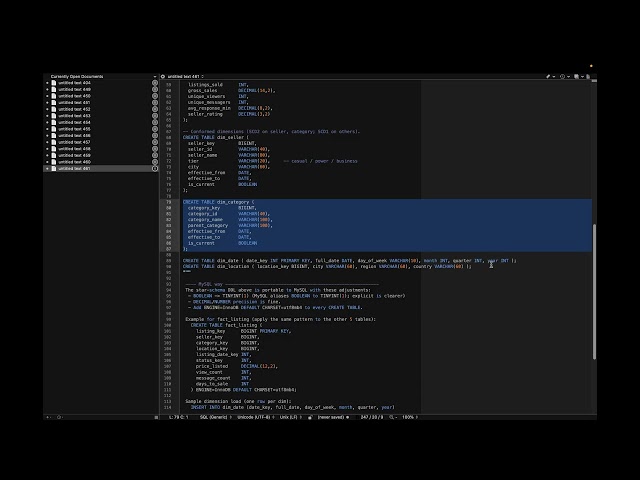
Task: Click the document icon at toolbar far right
Action: click(x=588, y=76)
